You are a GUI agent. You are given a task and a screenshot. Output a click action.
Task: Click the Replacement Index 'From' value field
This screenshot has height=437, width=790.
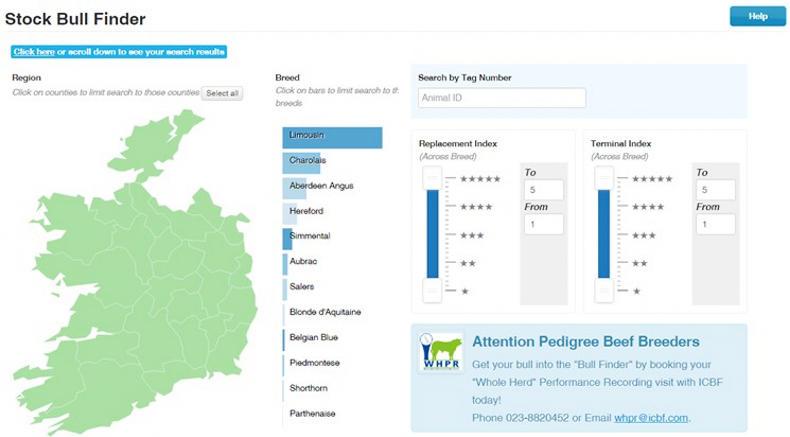click(x=543, y=225)
